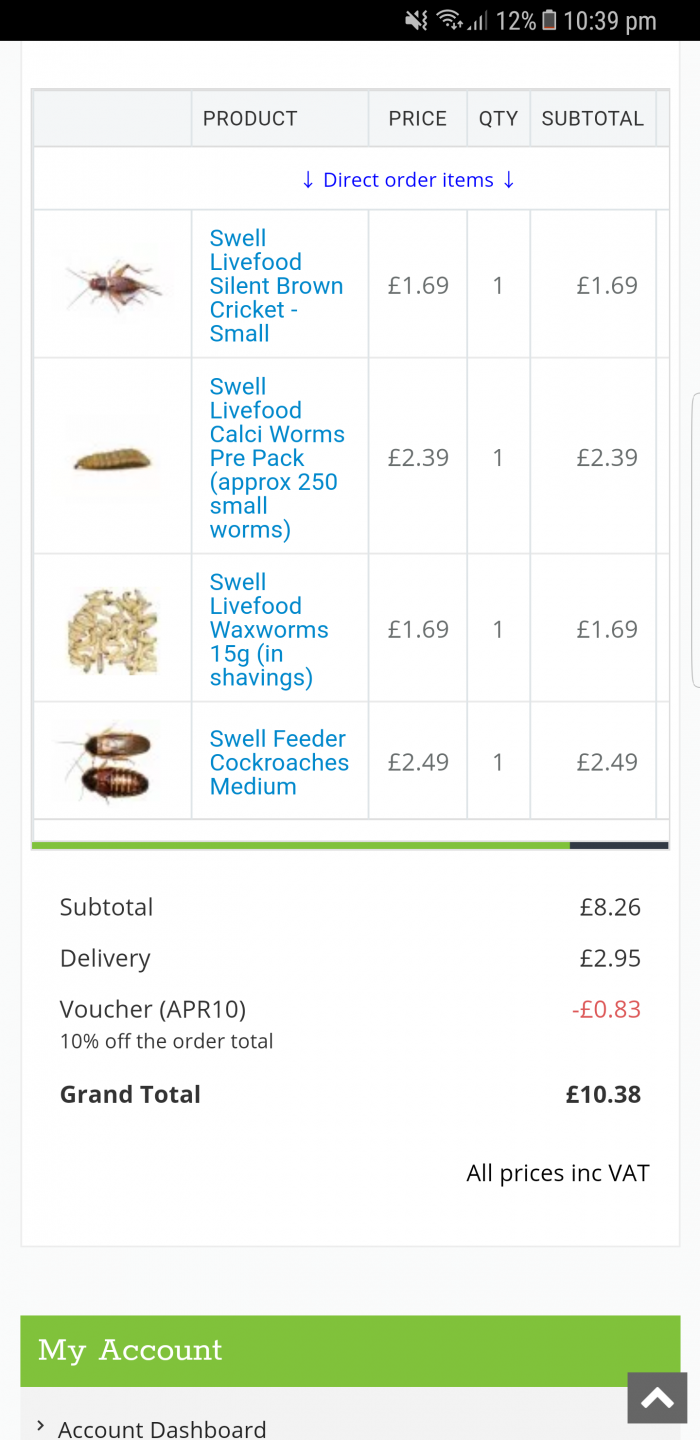Tap the calci worm product image
Viewport: 700px width, 1440px height.
click(112, 459)
